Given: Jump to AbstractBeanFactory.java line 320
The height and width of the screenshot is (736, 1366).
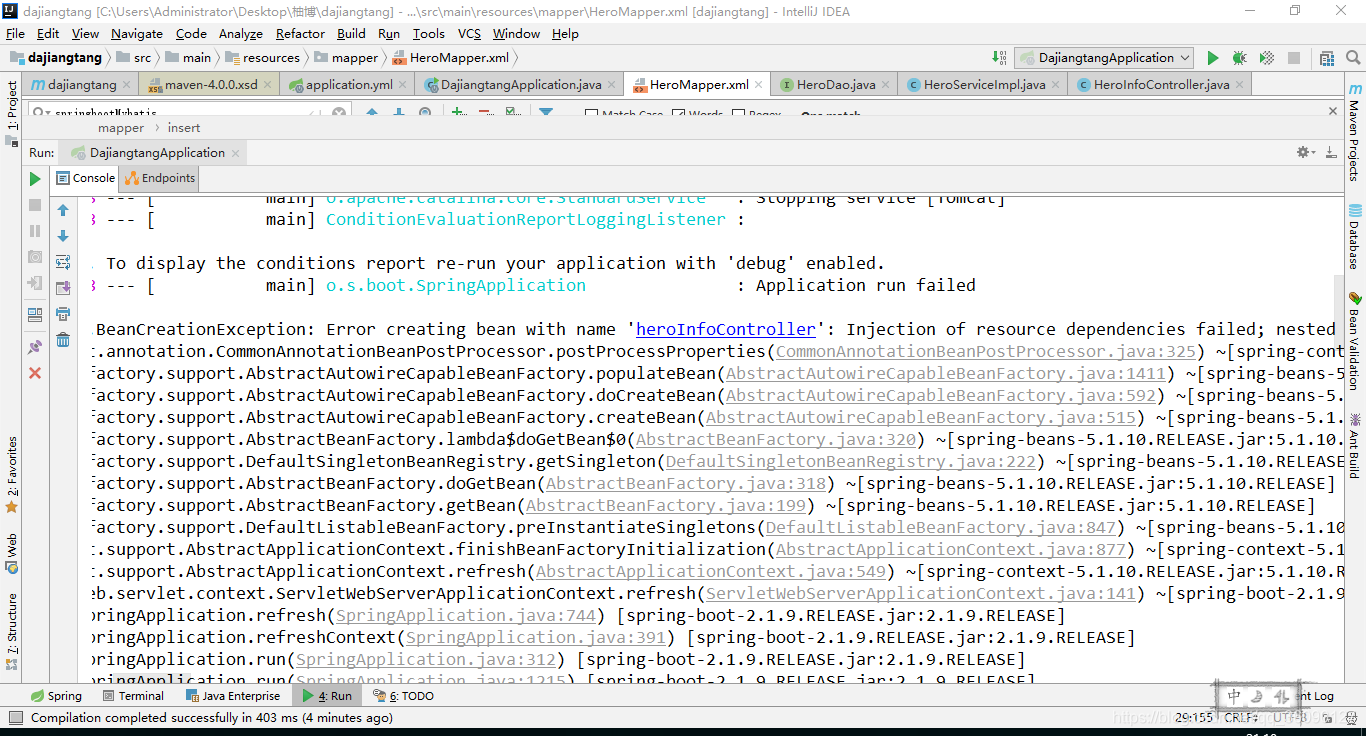Looking at the screenshot, I should click(x=774, y=439).
